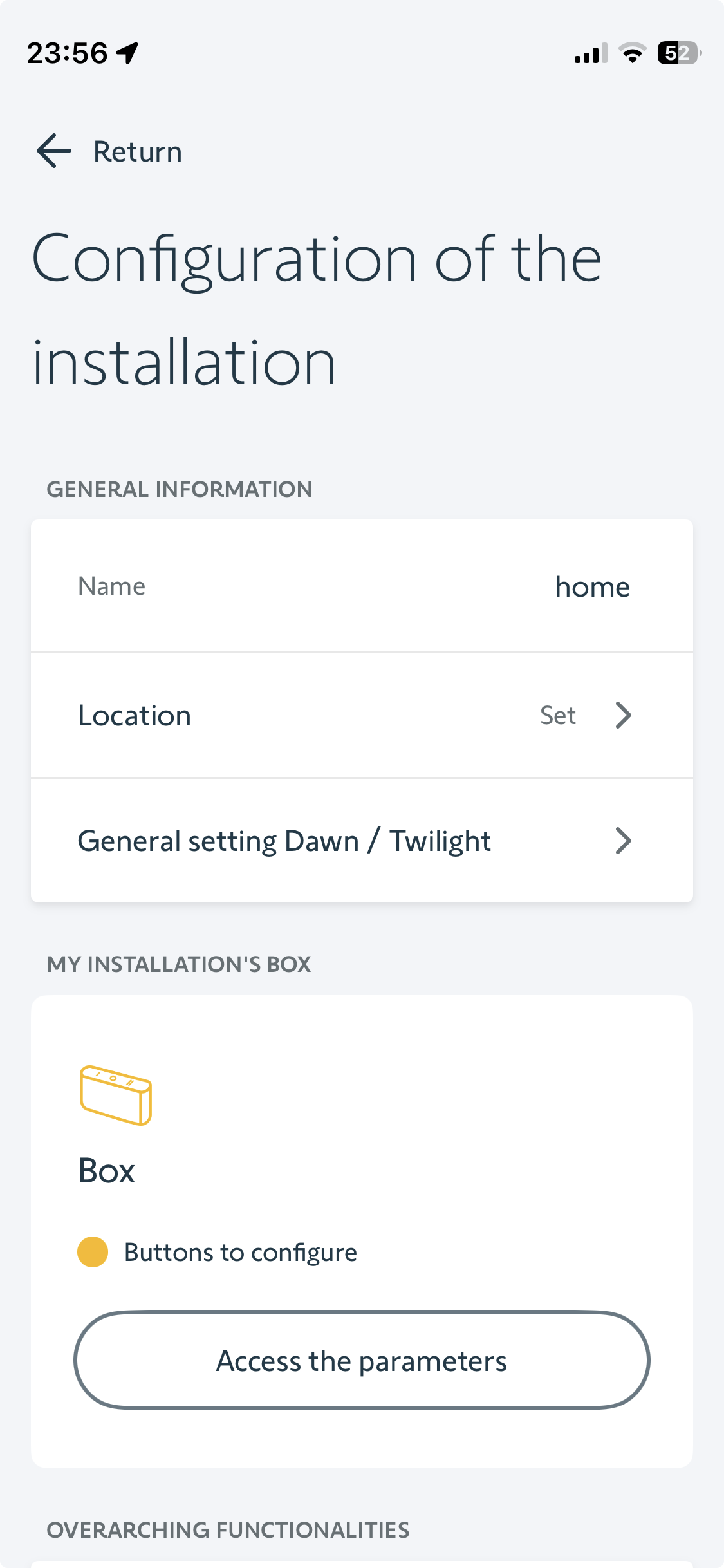Open the Dawn / Twilight chevron arrow
The image size is (724, 1568).
tap(623, 841)
